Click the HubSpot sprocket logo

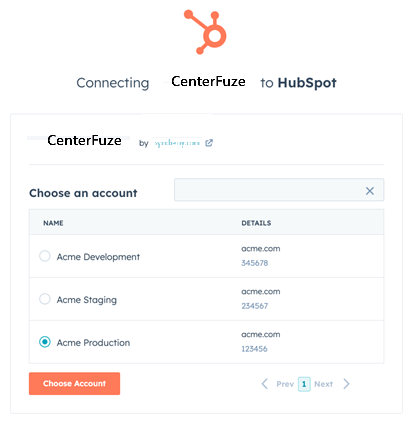click(x=205, y=32)
